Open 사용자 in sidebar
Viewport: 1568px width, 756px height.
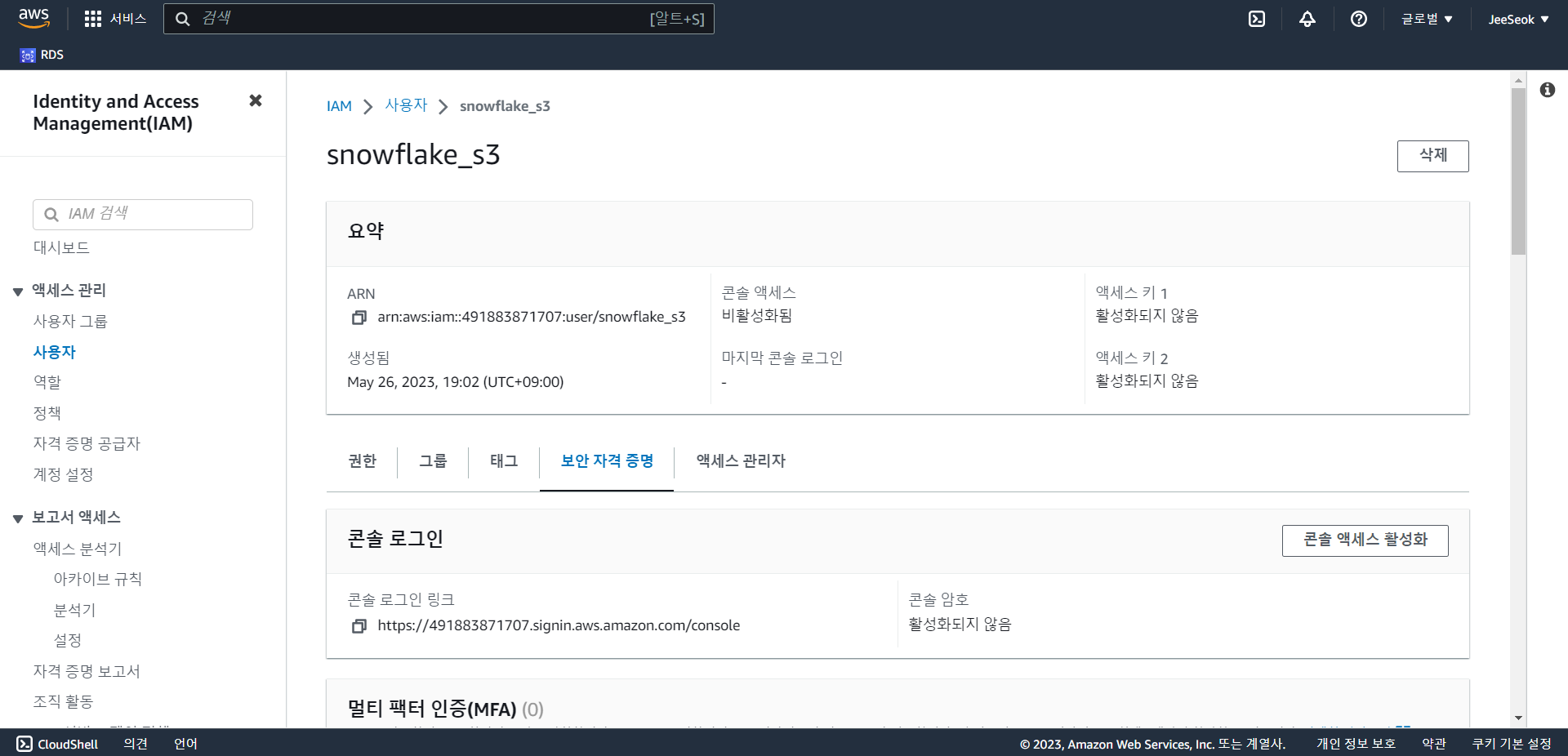[x=54, y=352]
